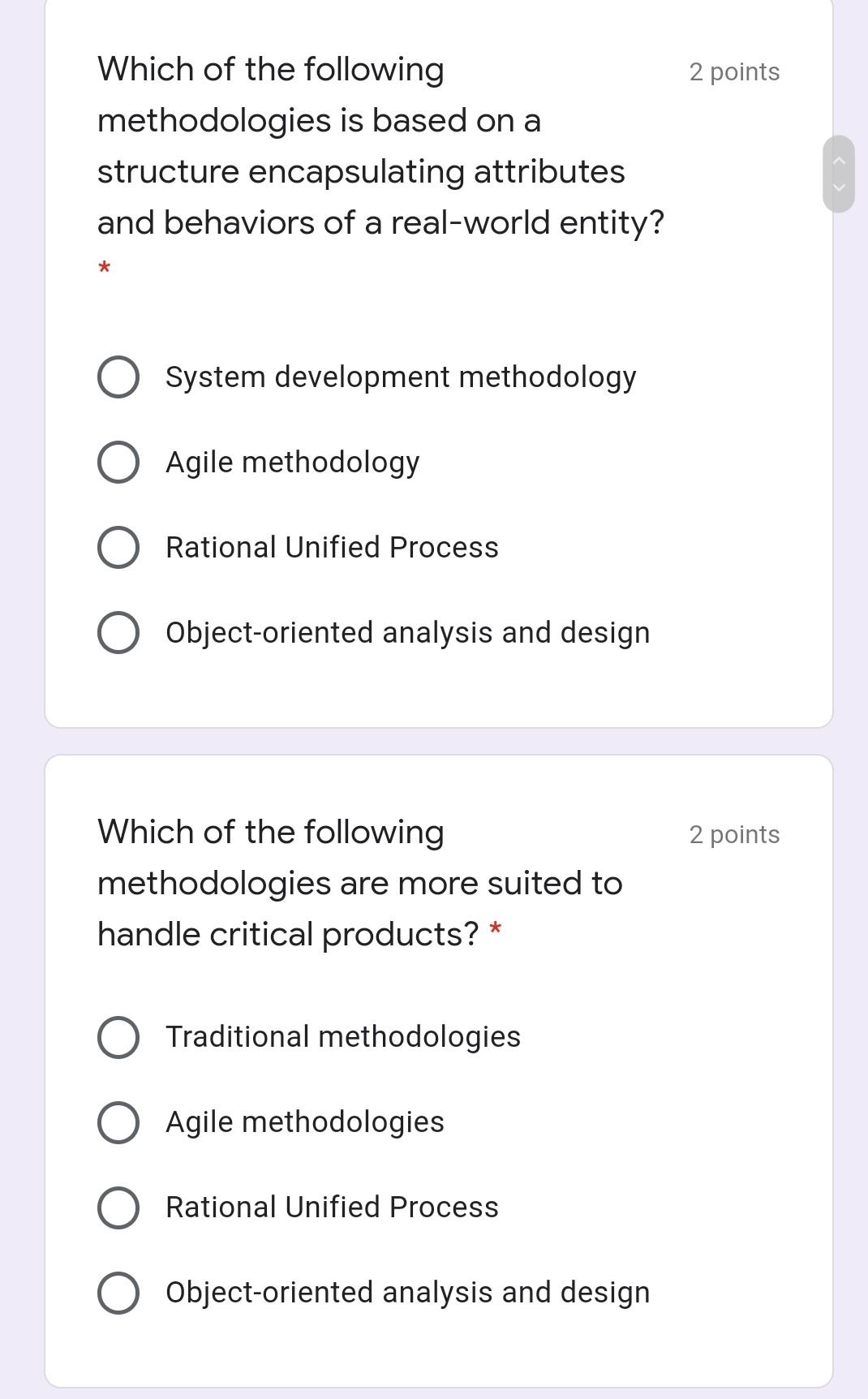Click the "2 points" label on the first question
Image resolution: width=868 pixels, height=1399 pixels.
click(x=733, y=71)
